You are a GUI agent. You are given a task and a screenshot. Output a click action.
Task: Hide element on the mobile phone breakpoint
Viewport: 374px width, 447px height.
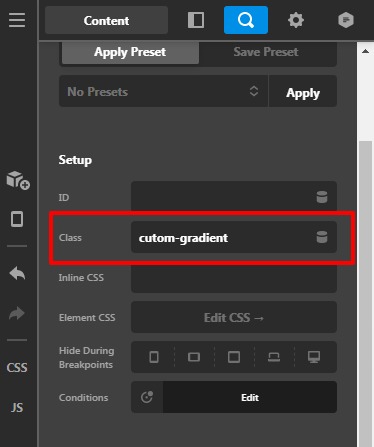pos(154,357)
